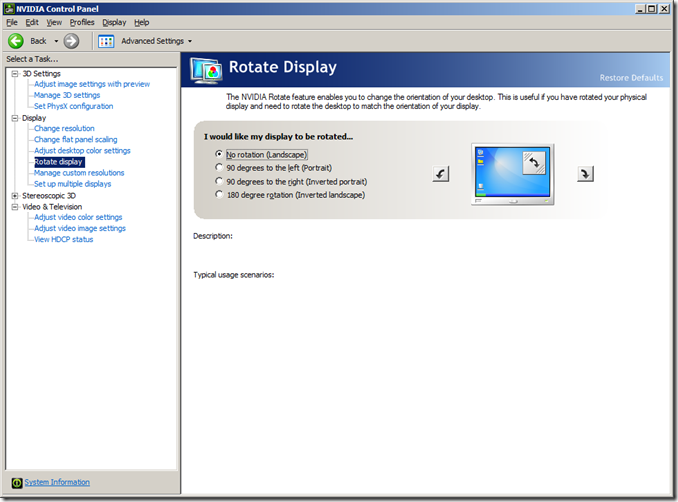This screenshot has height=502, width=678.
Task: Click the Forward arrow icon
Action: pyautogui.click(x=71, y=41)
